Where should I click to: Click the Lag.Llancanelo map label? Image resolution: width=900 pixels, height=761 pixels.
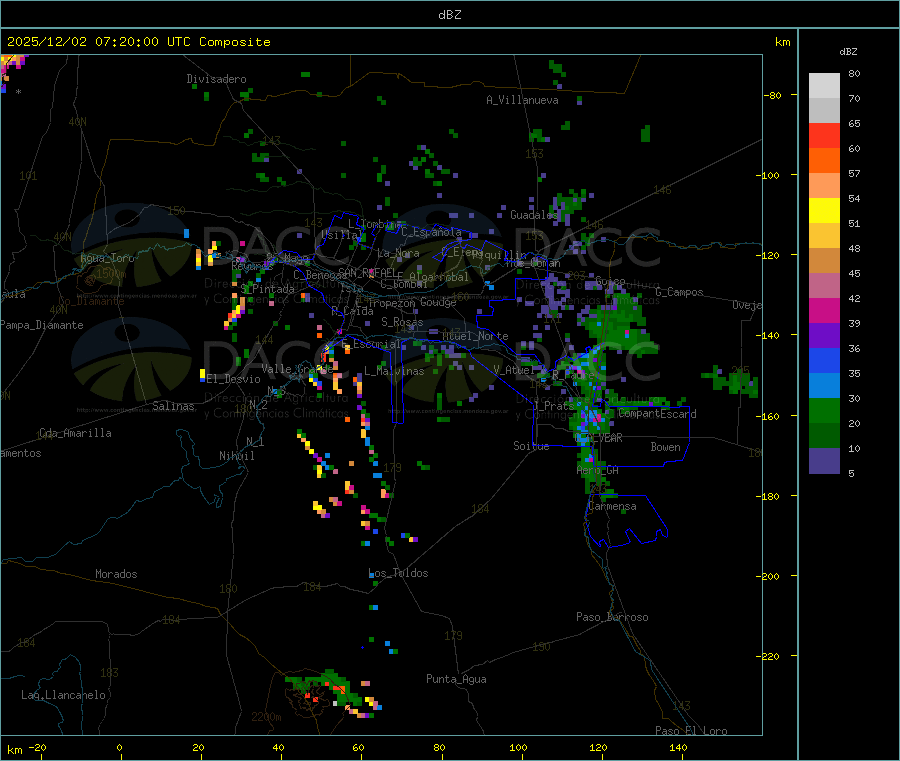coord(64,695)
